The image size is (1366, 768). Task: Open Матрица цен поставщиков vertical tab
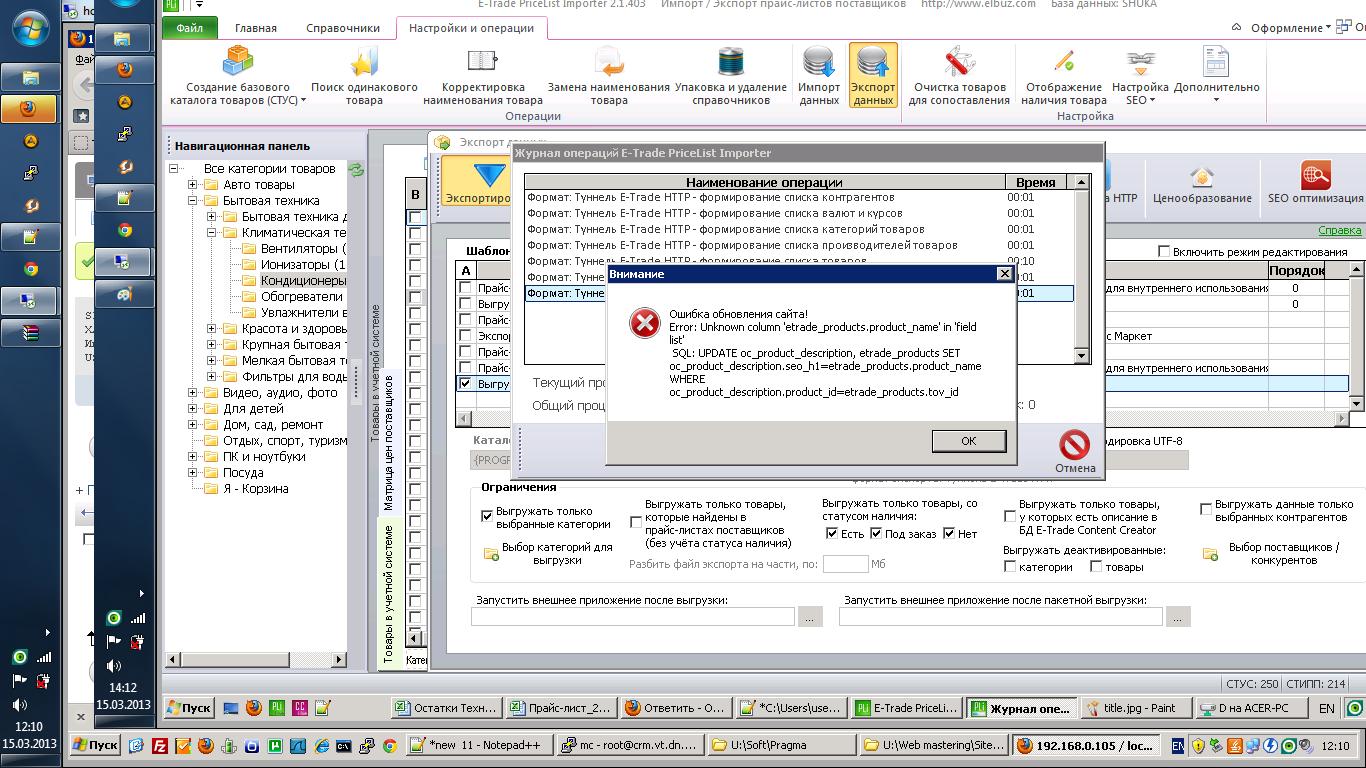(x=390, y=442)
